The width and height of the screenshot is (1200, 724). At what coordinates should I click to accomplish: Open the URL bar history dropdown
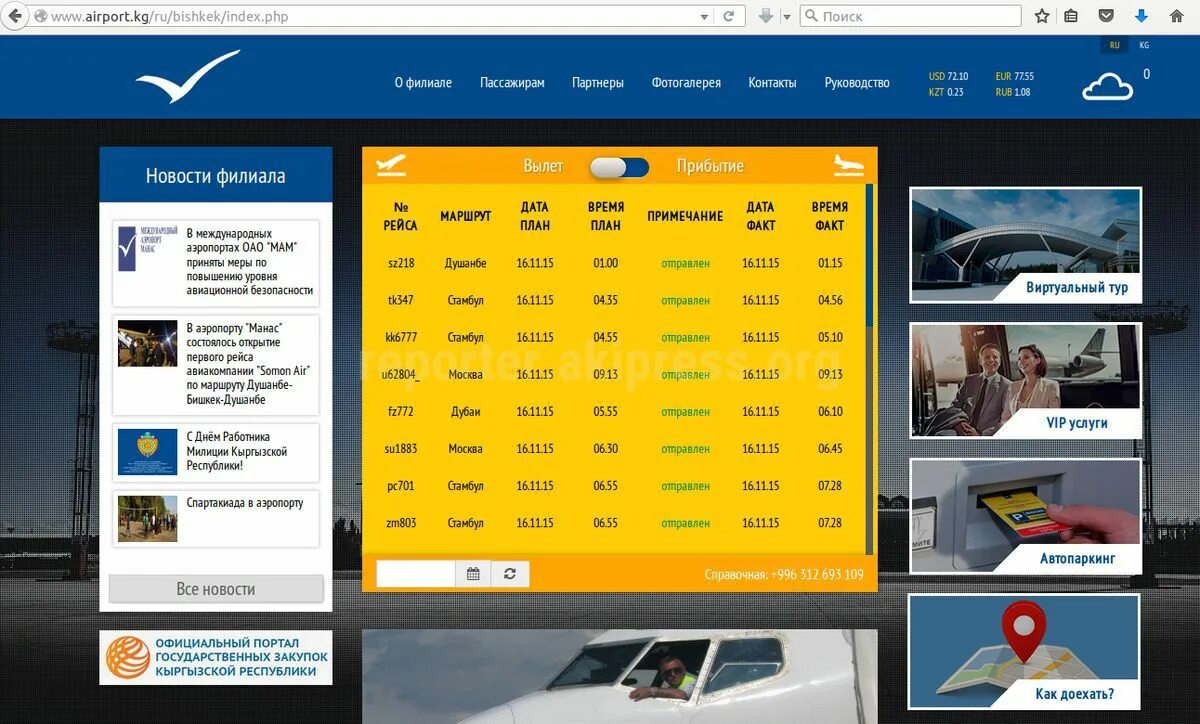coord(704,17)
